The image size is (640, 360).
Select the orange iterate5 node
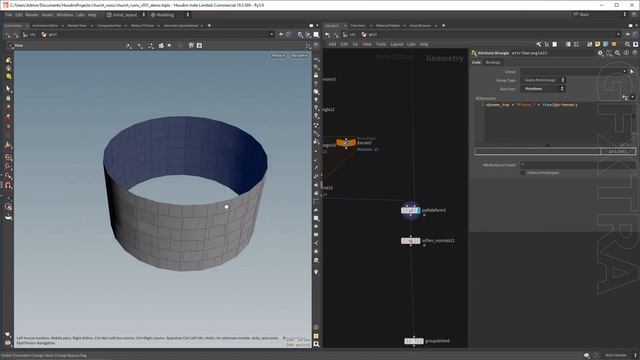pyautogui.click(x=346, y=143)
